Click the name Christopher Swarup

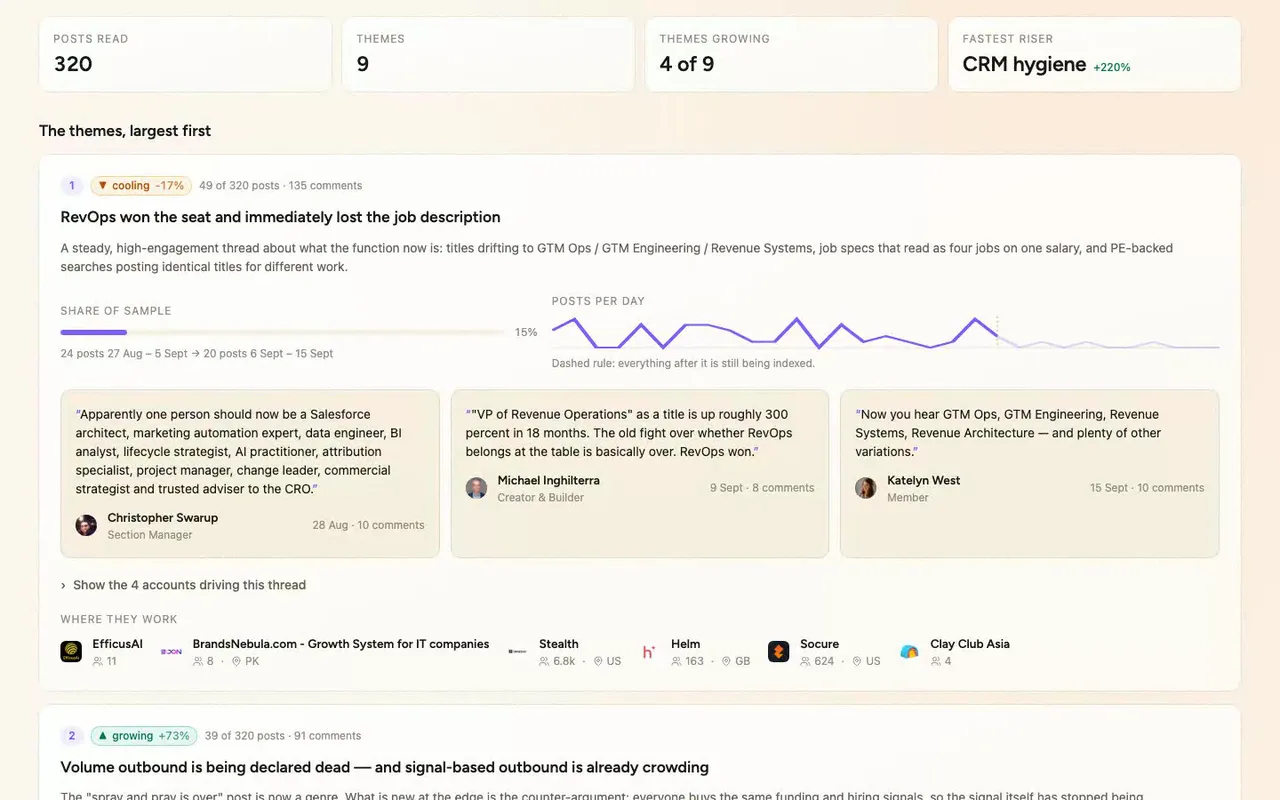[x=163, y=518]
